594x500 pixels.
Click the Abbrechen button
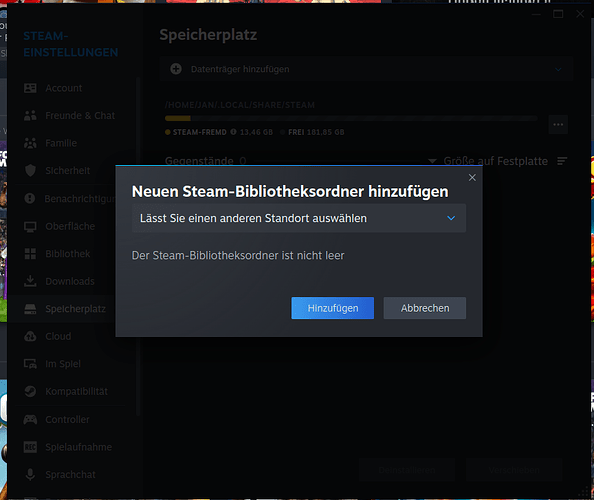[x=425, y=308]
